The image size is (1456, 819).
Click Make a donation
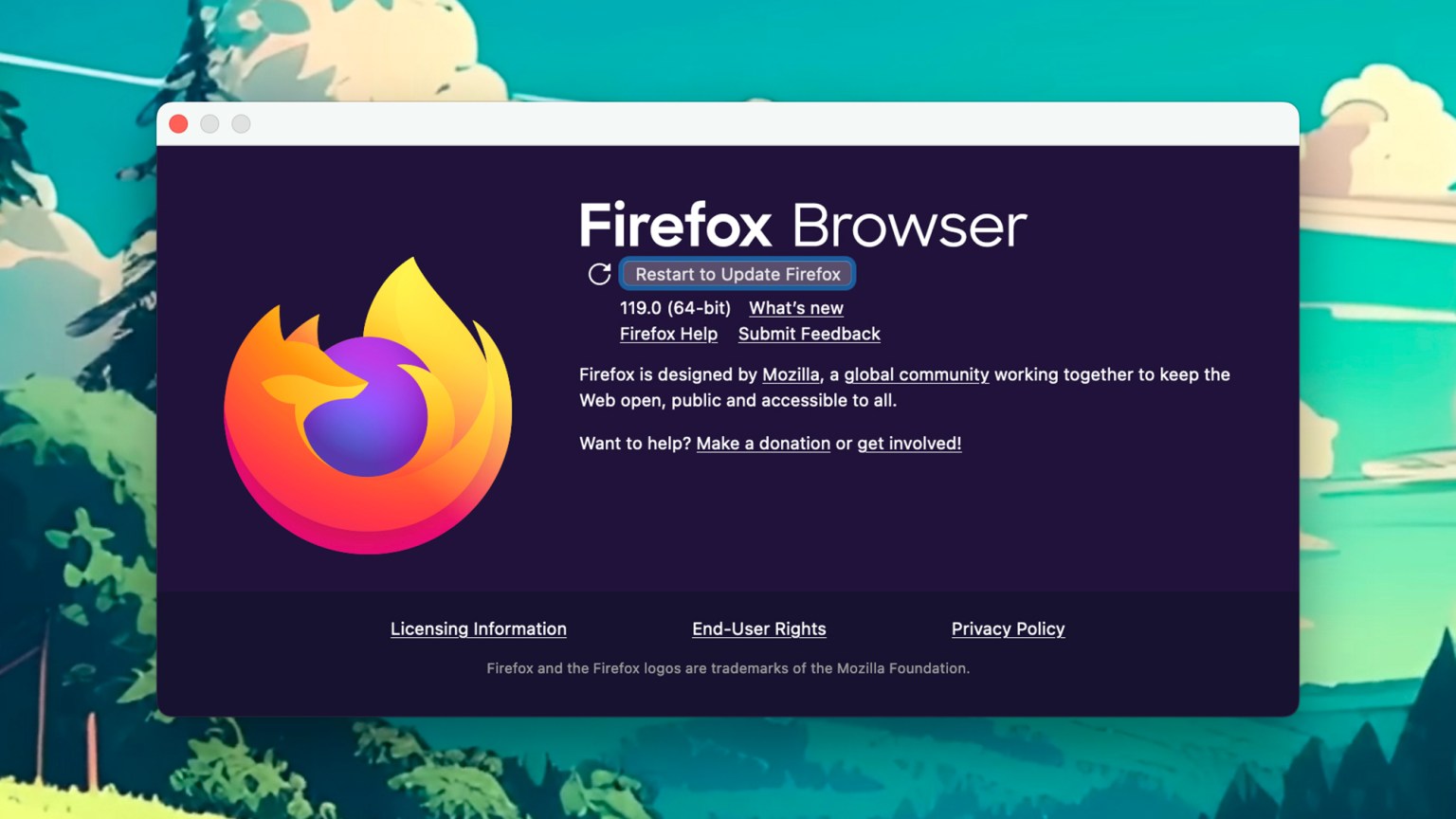[763, 444]
